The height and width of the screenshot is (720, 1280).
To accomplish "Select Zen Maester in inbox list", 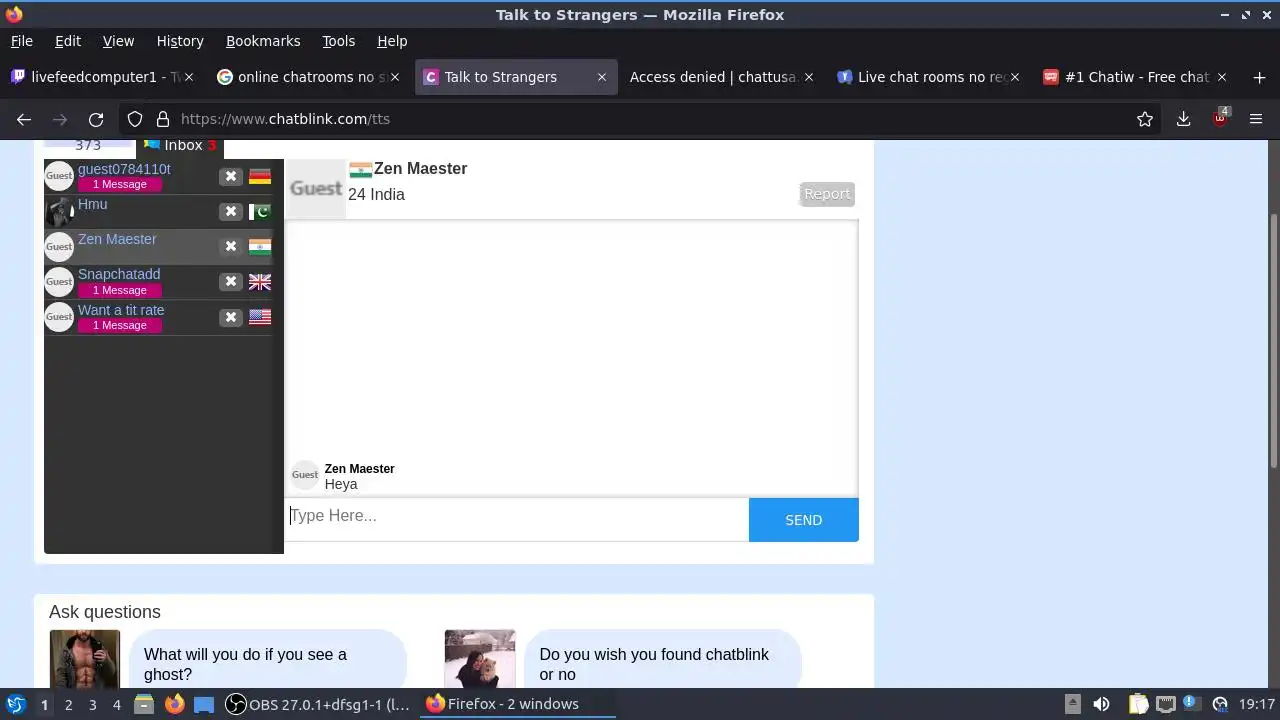I will pyautogui.click(x=158, y=247).
